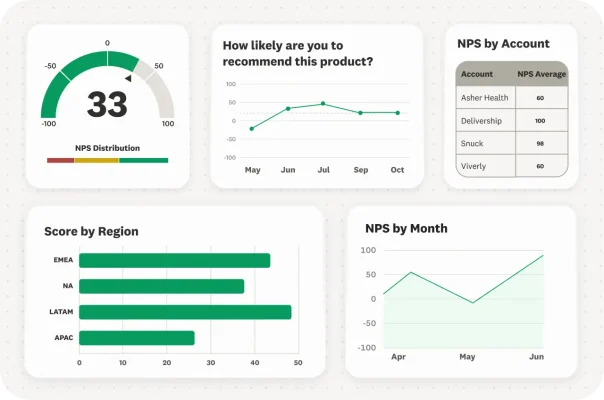The image size is (604, 400).
Task: Select the green promoters segment of NPS Distribution
Action: point(144,160)
